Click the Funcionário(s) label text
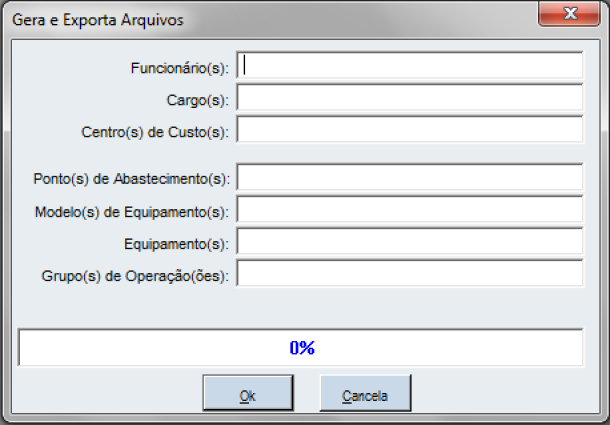Viewport: 610px width, 425px height. click(180, 68)
